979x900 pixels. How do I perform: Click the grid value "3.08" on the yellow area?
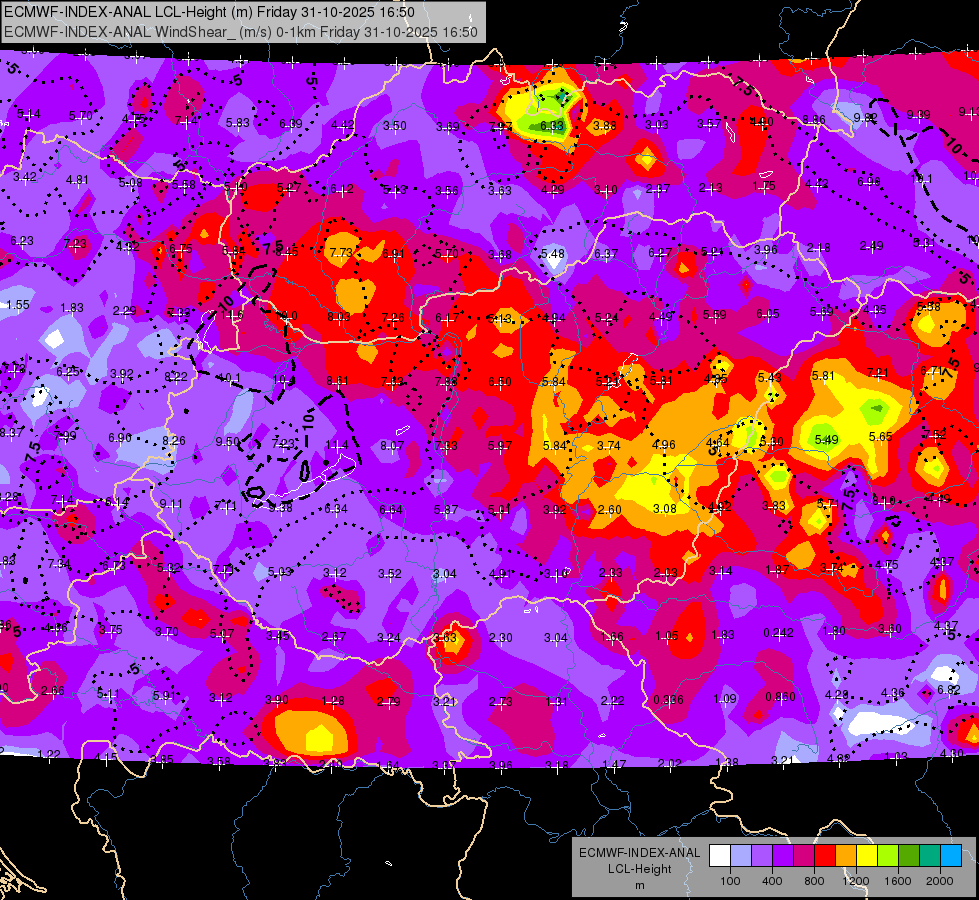tap(665, 508)
